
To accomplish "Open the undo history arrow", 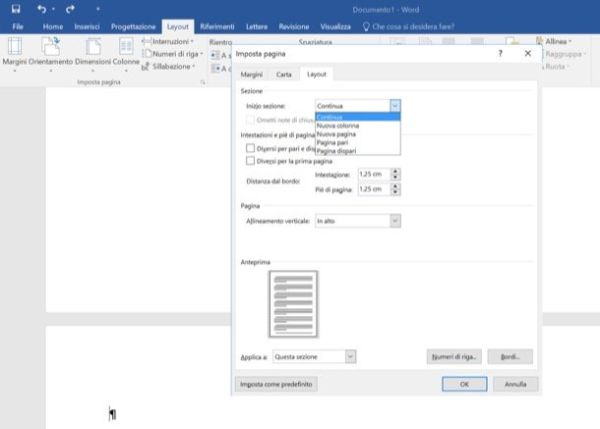I will click(53, 9).
